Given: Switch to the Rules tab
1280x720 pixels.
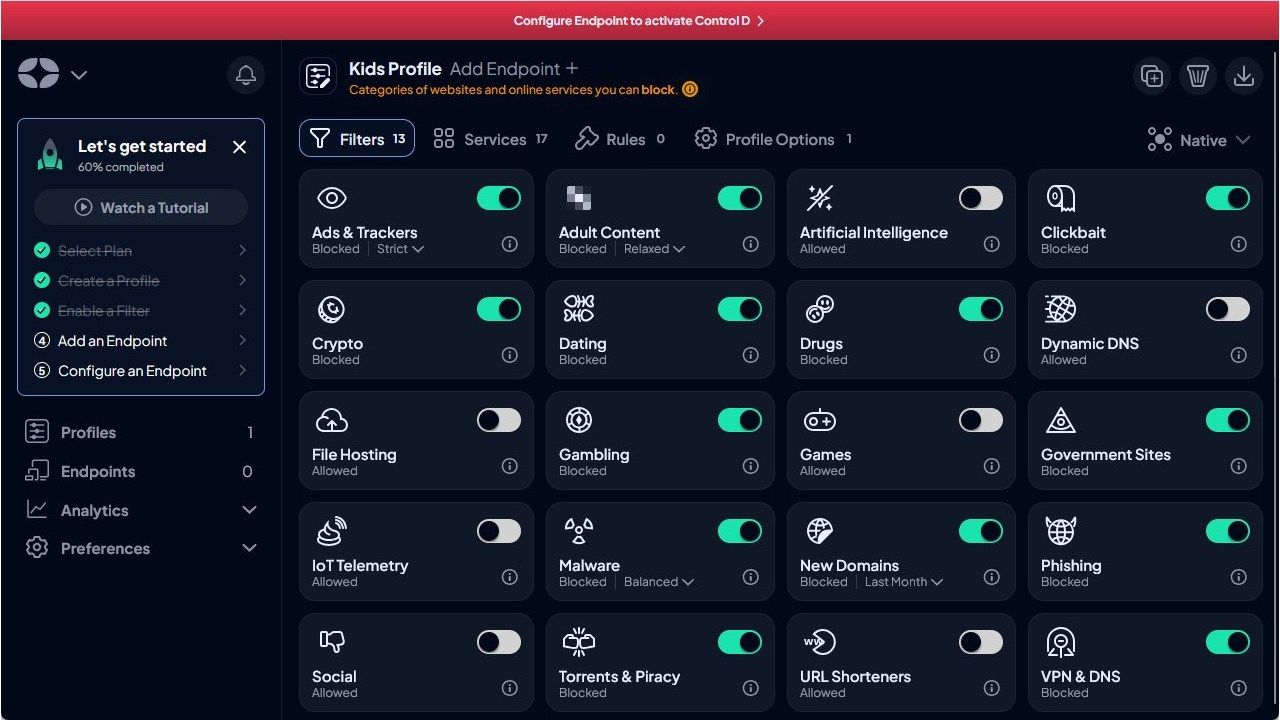Looking at the screenshot, I should tap(620, 139).
